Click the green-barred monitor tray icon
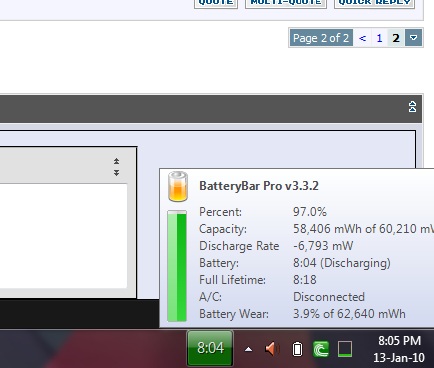The width and height of the screenshot is (434, 368). [345, 349]
